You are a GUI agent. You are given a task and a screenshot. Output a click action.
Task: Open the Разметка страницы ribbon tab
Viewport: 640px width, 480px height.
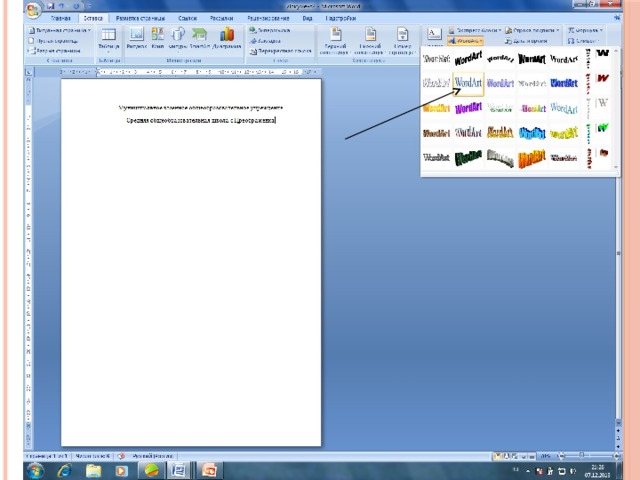140,18
